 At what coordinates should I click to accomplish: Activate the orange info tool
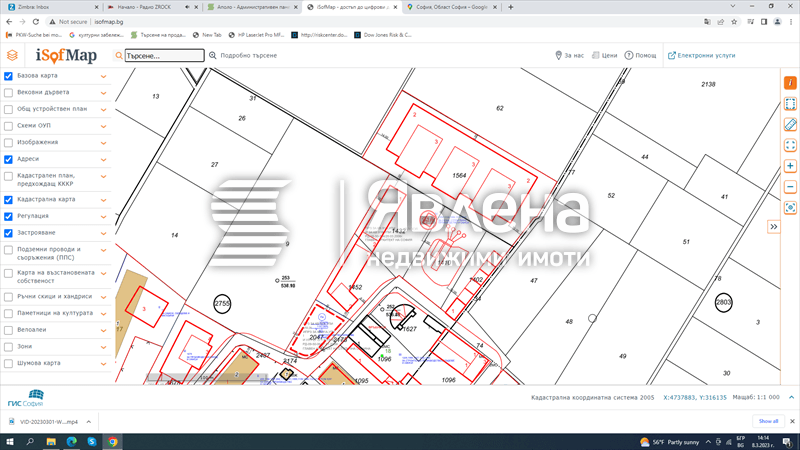point(790,83)
